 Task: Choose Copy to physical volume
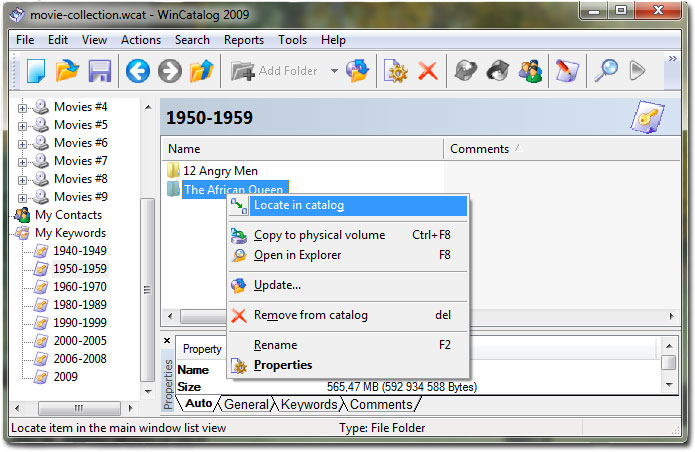pos(348,235)
